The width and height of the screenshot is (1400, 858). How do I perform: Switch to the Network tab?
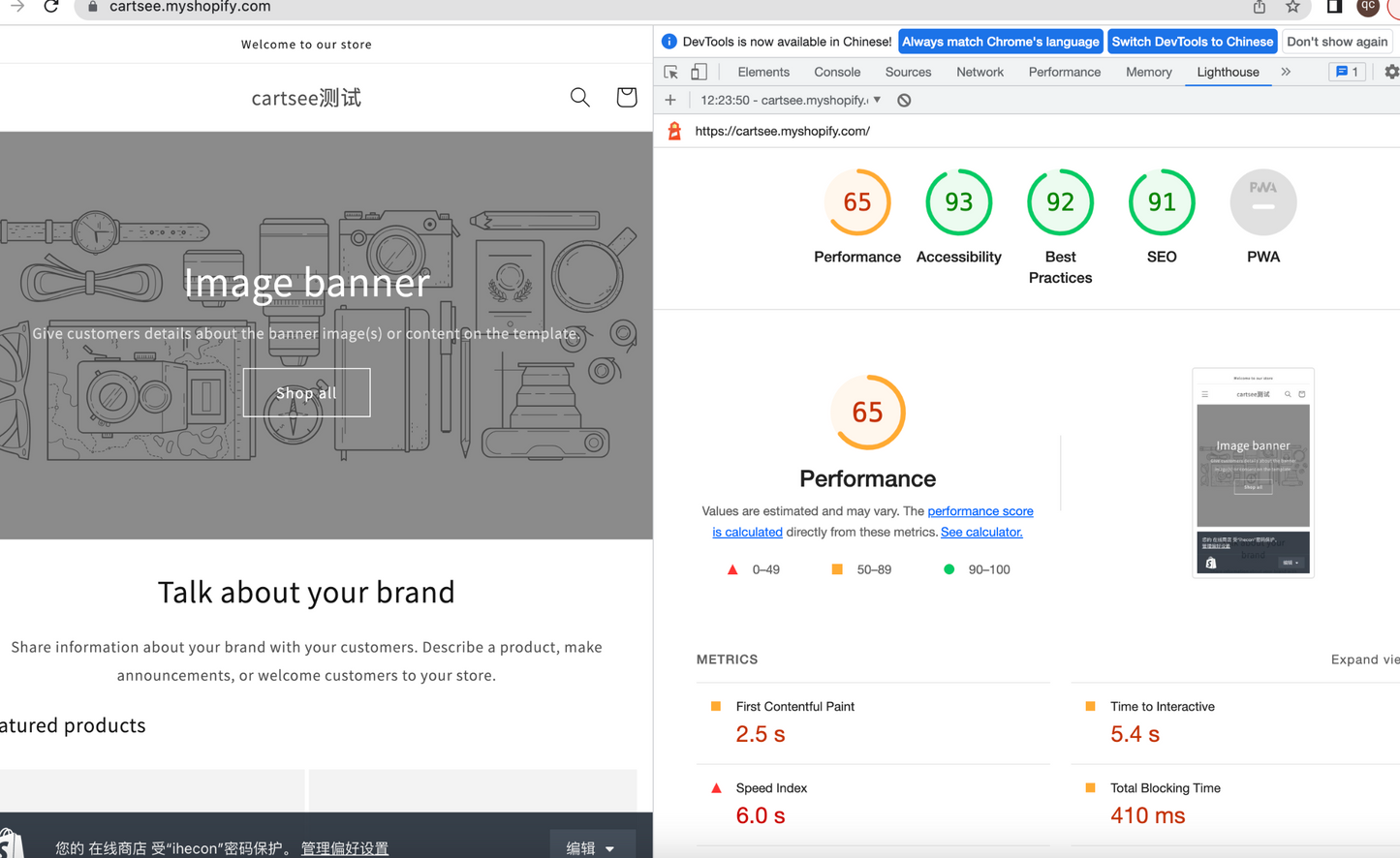pyautogui.click(x=980, y=72)
